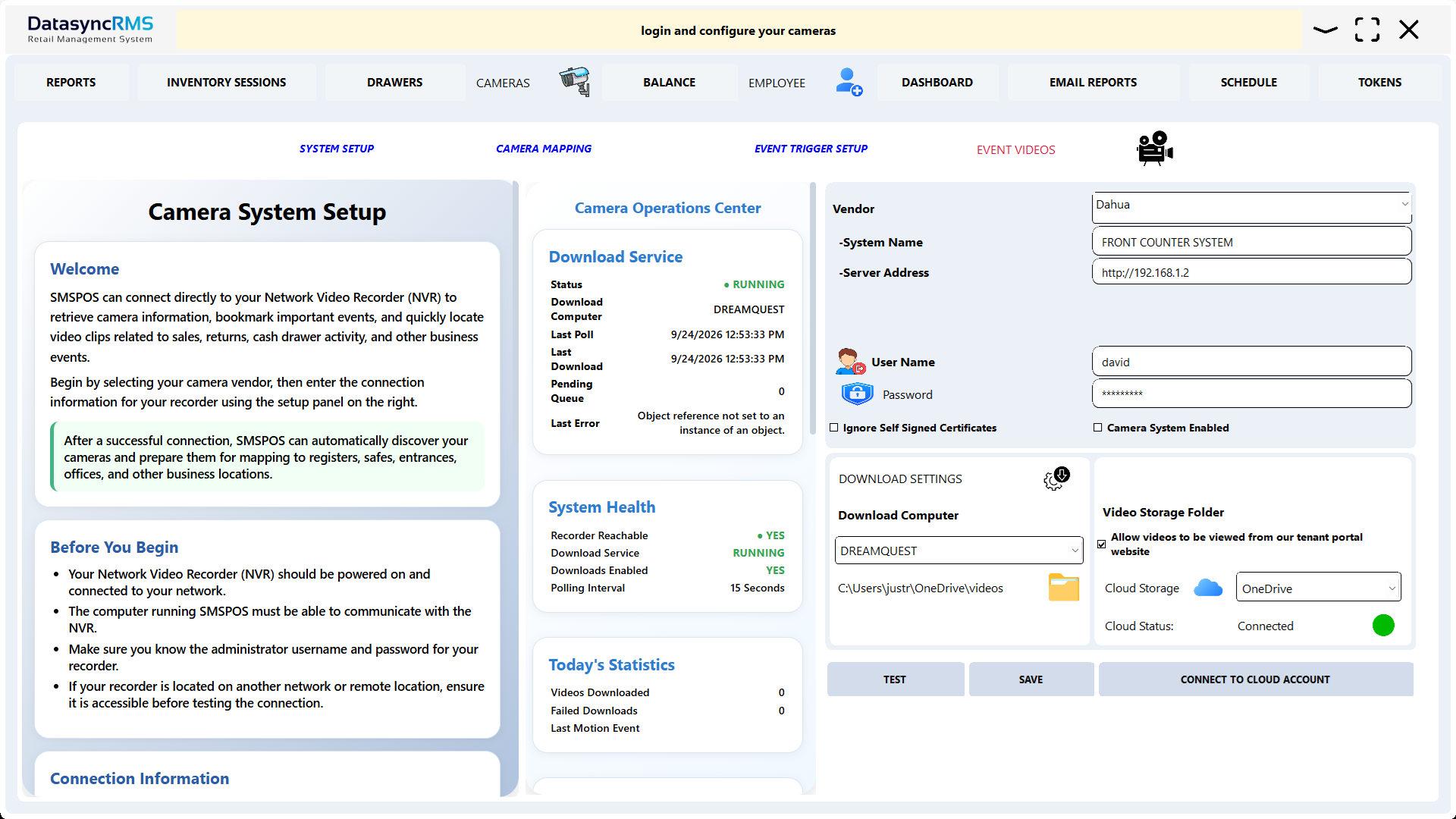Click the download settings gear icon
This screenshot has height=819, width=1456.
(x=1056, y=478)
